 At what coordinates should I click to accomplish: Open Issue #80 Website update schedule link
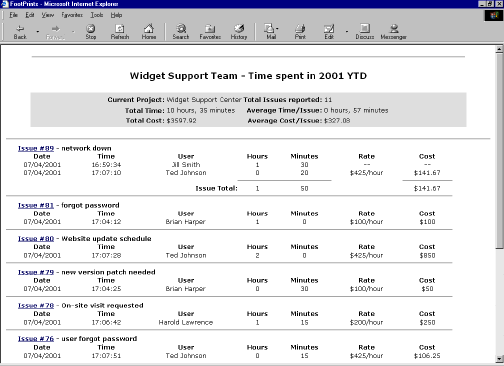(36, 239)
